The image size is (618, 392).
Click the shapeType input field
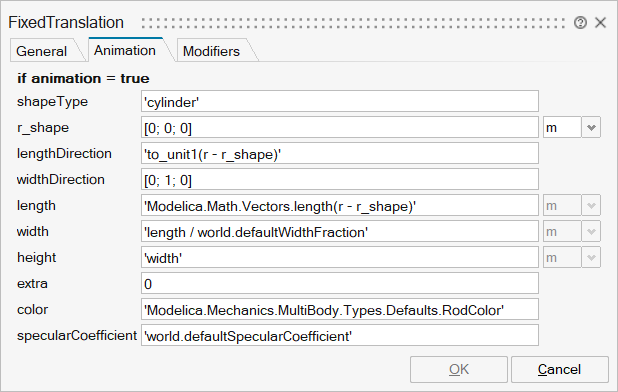(x=340, y=102)
